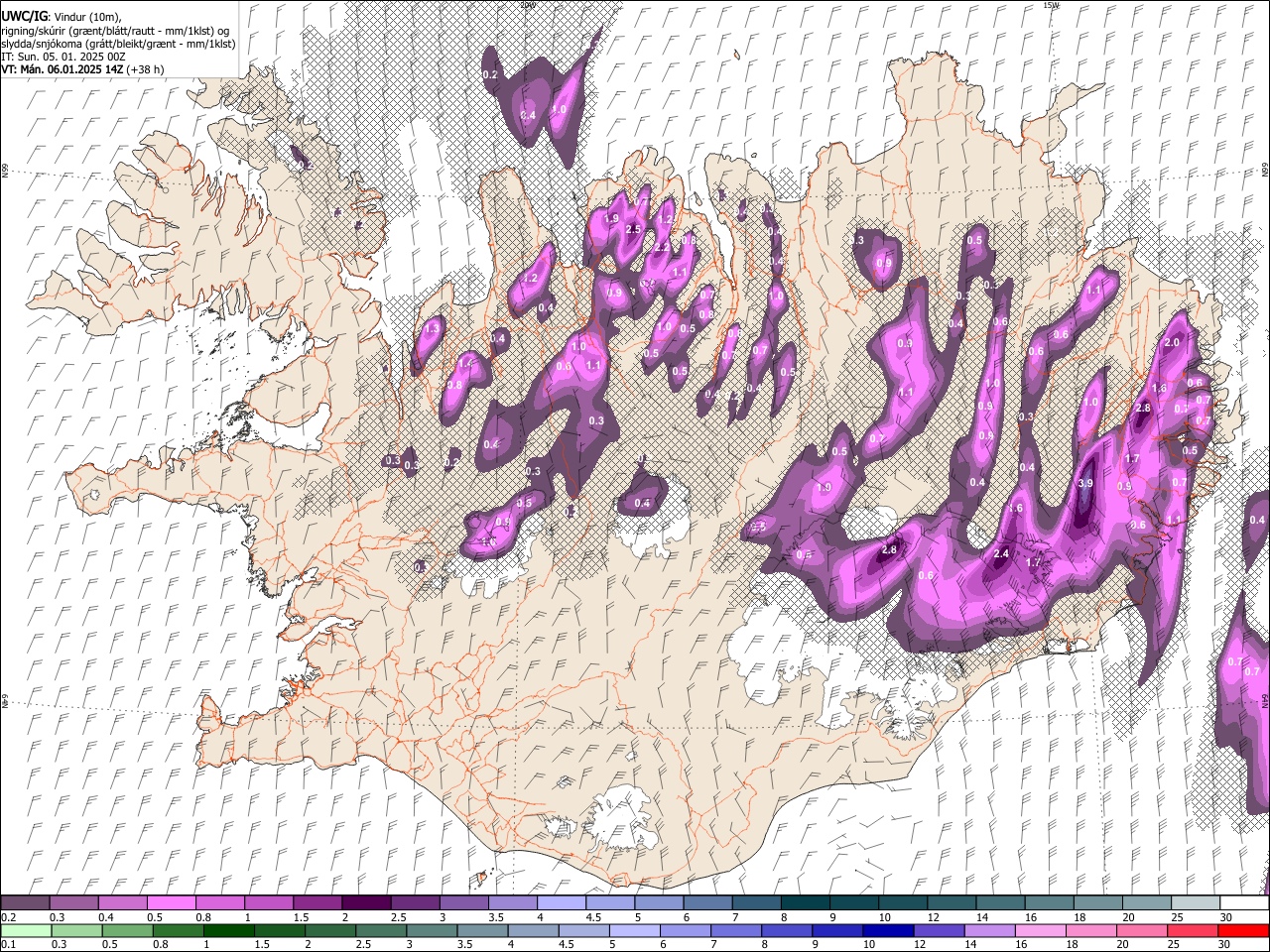Click the pale green 0.1 swatch in the lower legend row
Viewport: 1270px width, 952px height.
click(27, 931)
